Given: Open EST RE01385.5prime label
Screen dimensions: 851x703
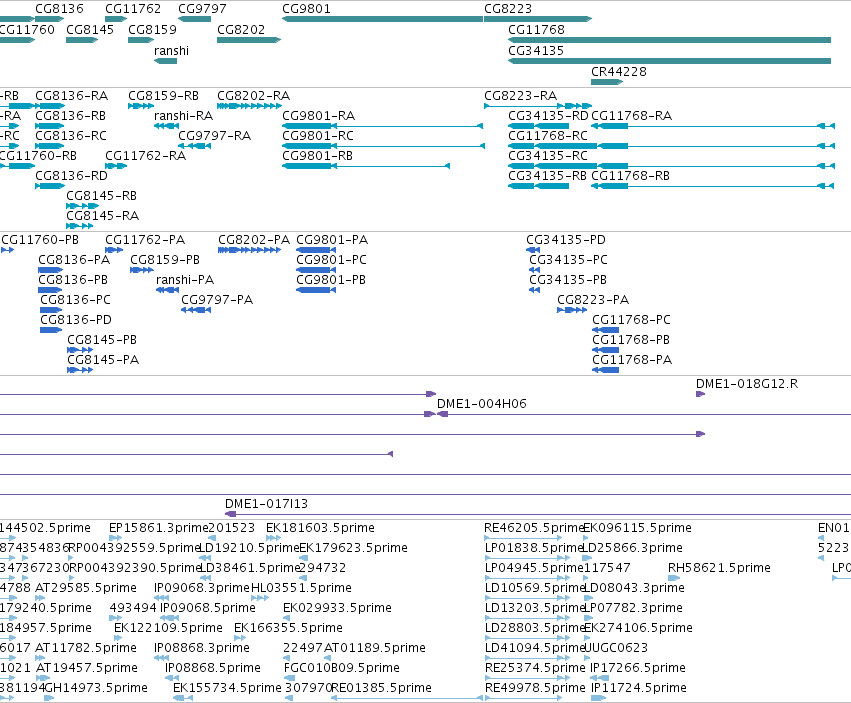Looking at the screenshot, I should click(x=382, y=688).
